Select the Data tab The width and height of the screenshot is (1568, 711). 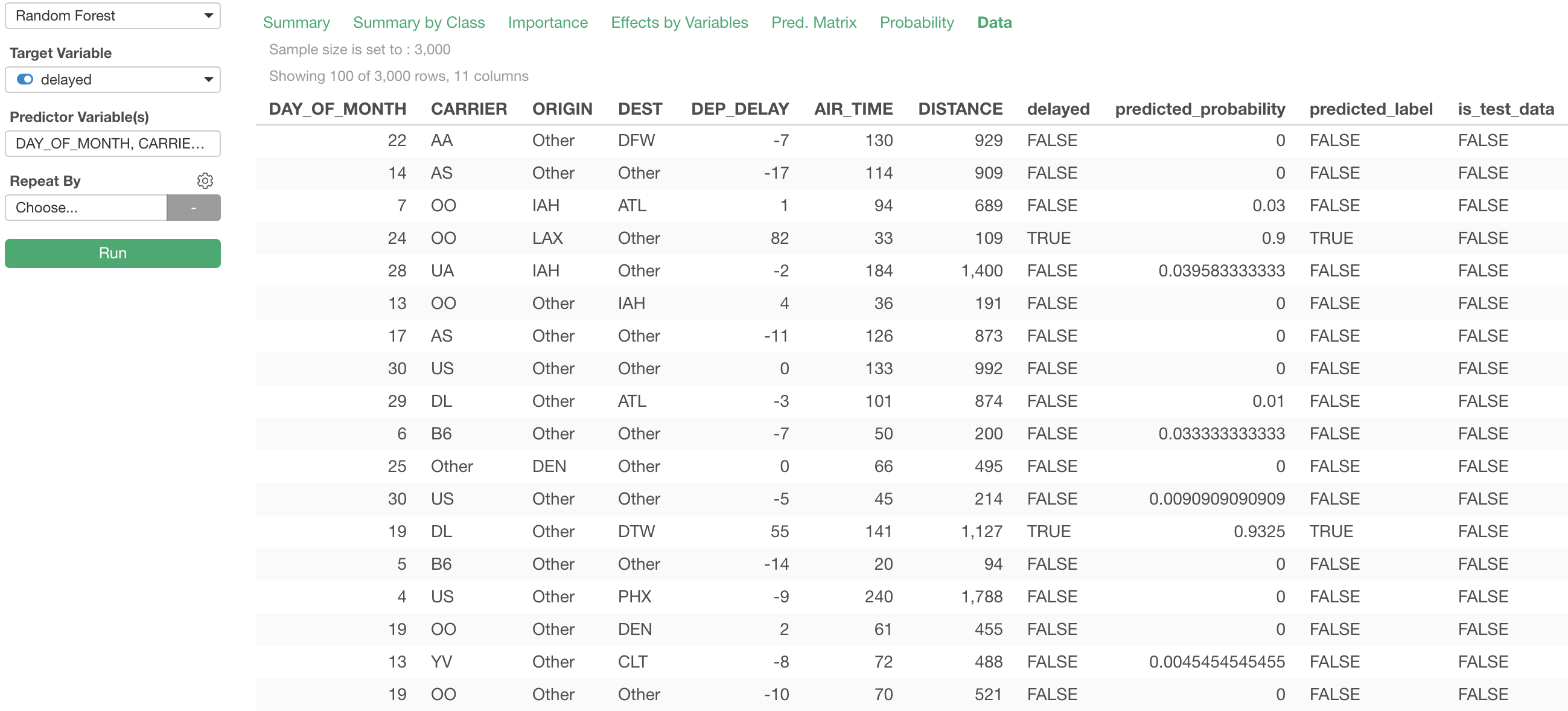(994, 22)
